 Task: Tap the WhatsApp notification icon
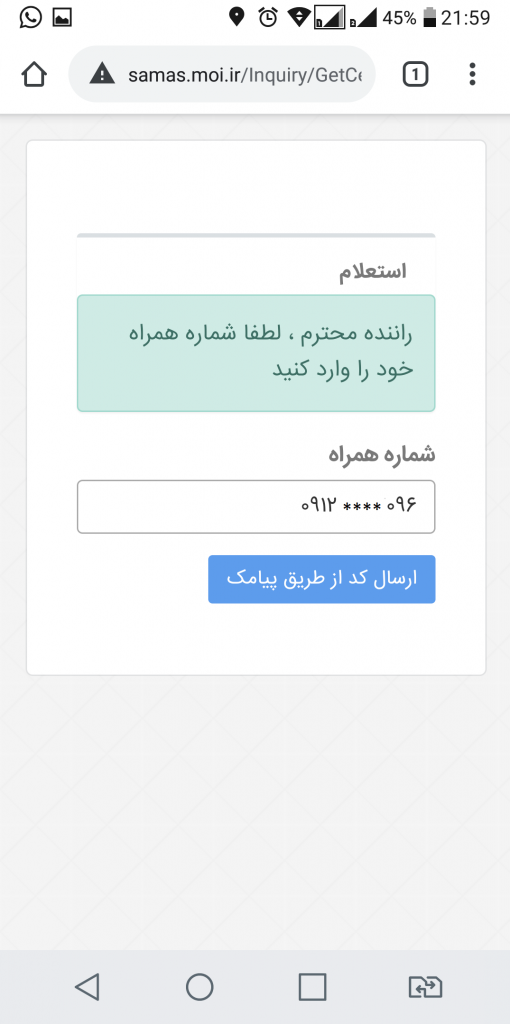point(30,18)
